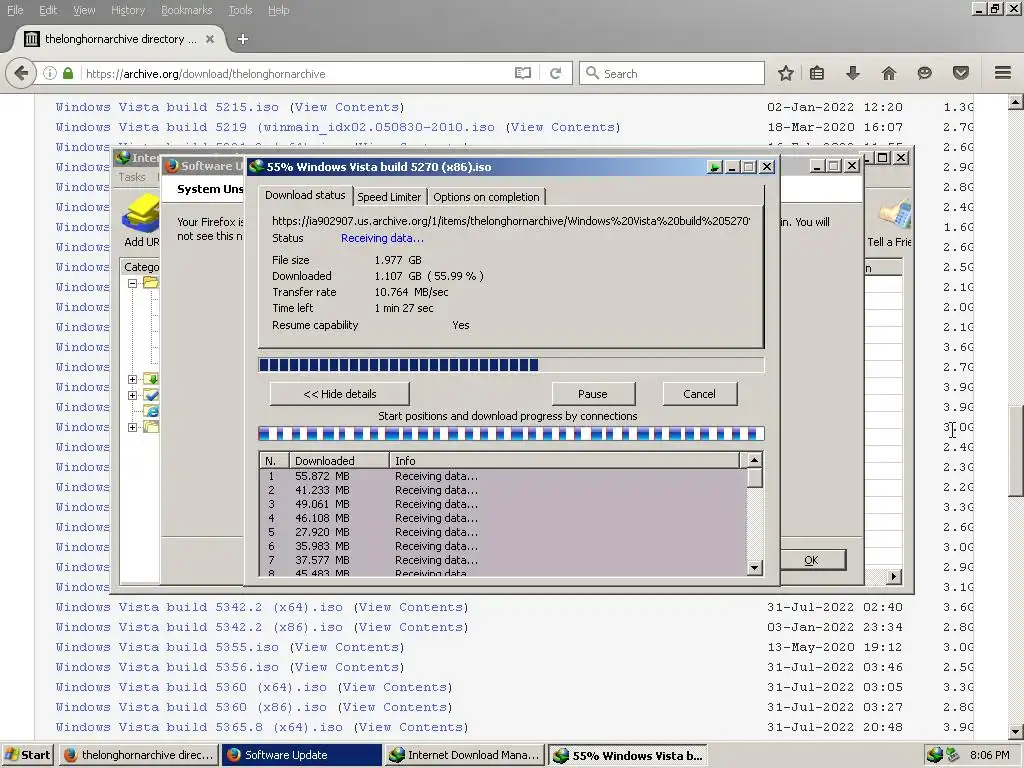Image resolution: width=1024 pixels, height=768 pixels.
Task: Open site information icon in address bar
Action: [x=50, y=73]
